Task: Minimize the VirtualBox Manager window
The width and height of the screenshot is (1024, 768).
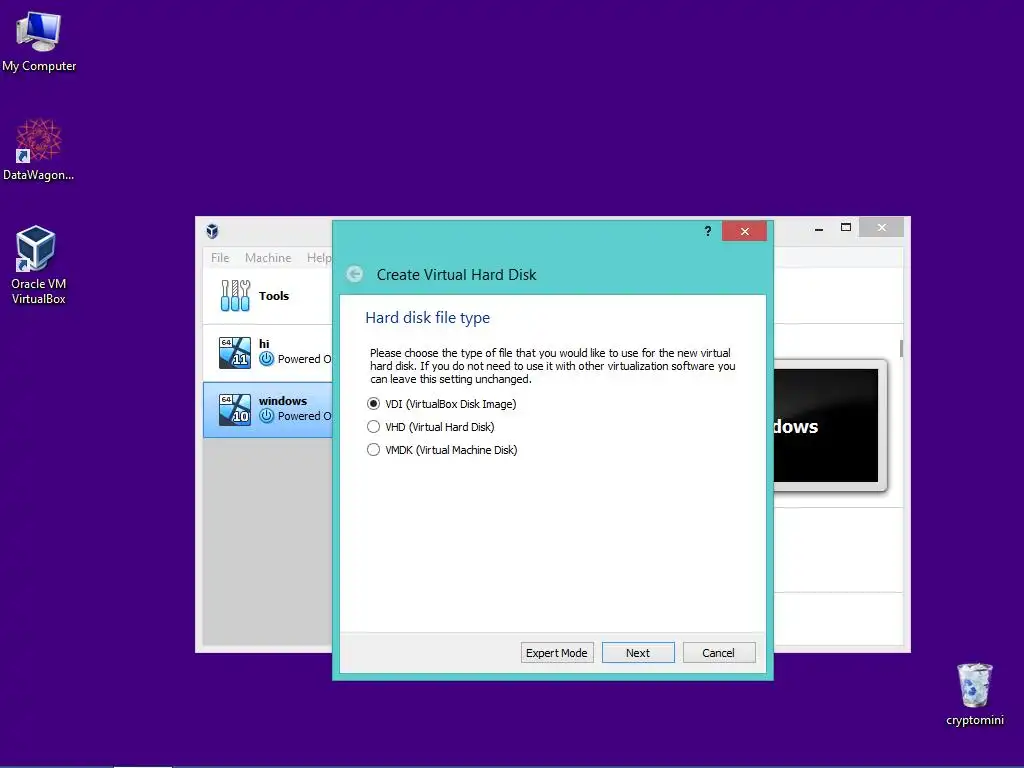Action: [819, 228]
